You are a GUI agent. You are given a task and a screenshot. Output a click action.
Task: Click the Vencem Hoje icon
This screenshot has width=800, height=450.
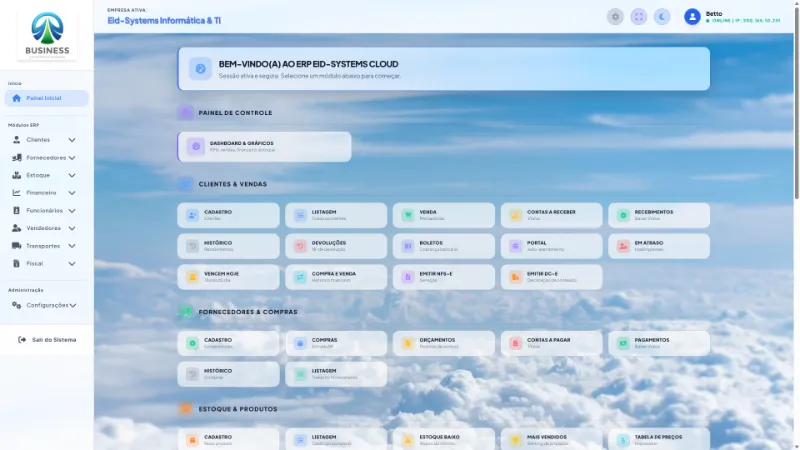point(192,277)
